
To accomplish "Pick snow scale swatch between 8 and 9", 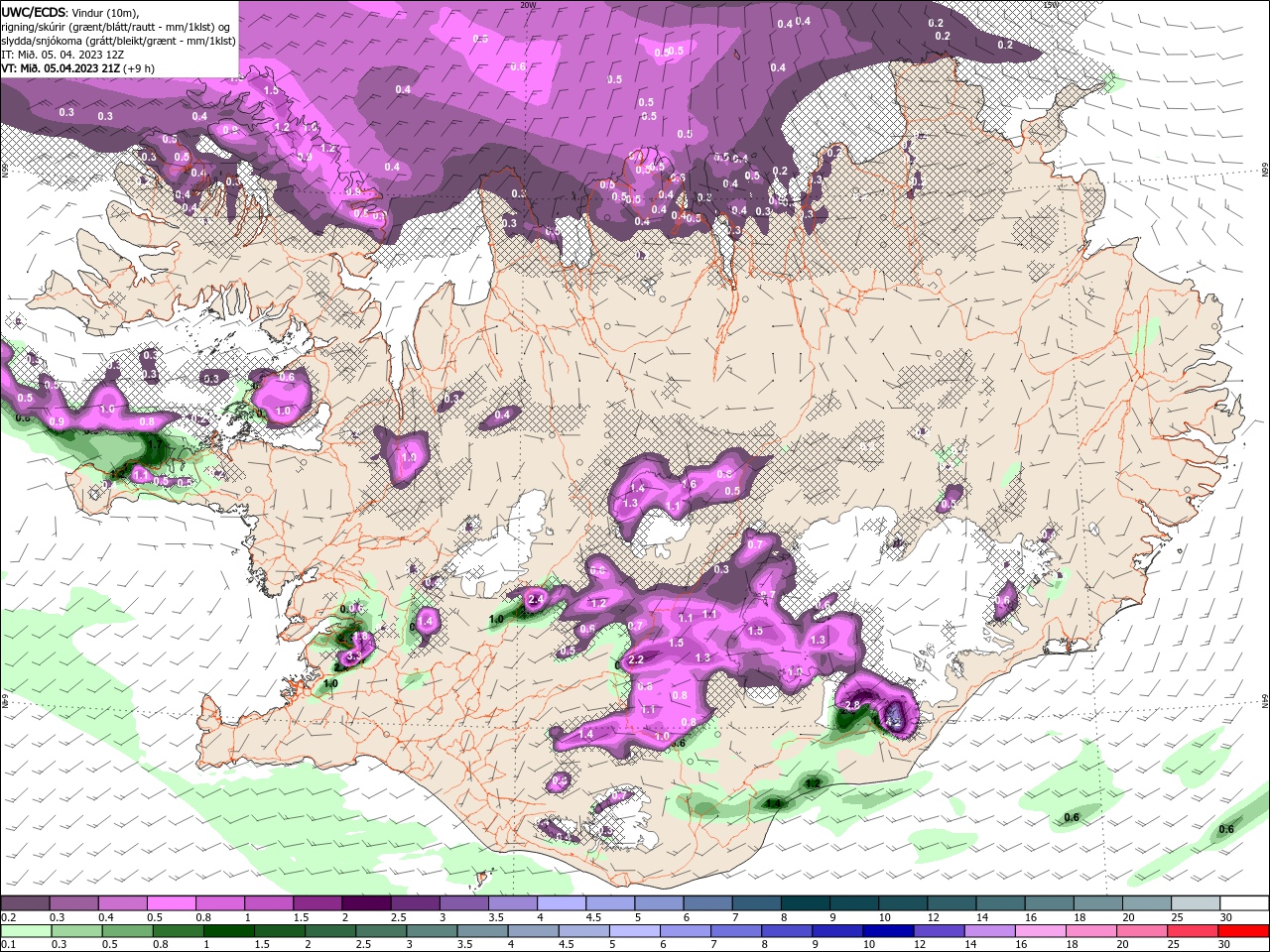I will [806, 902].
